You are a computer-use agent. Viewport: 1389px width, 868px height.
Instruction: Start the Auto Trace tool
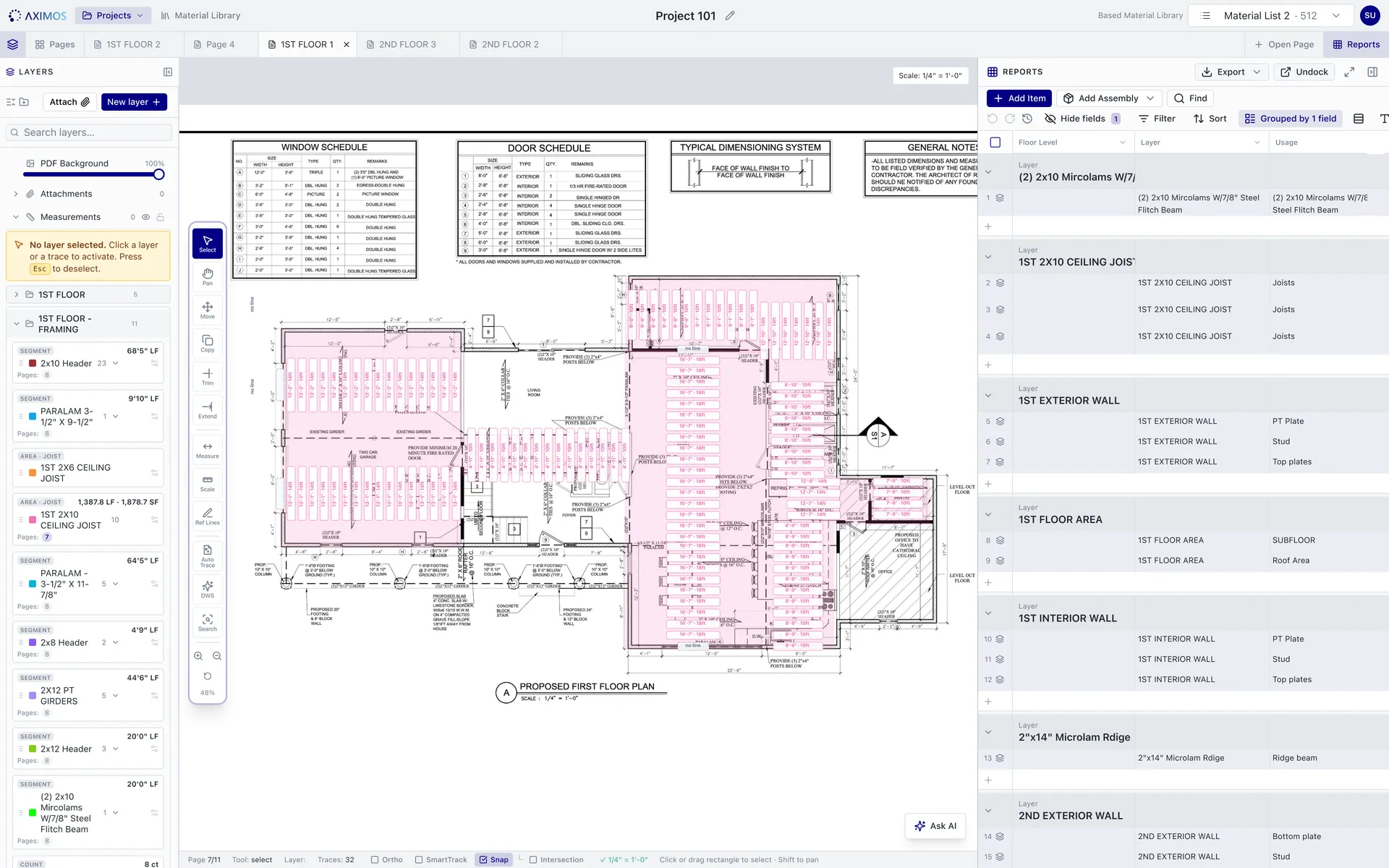(208, 556)
